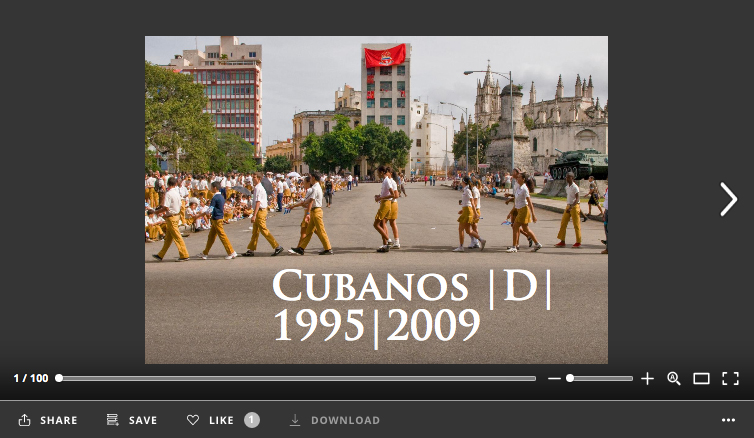Click the save stack icon
754x438 pixels.
(113, 420)
